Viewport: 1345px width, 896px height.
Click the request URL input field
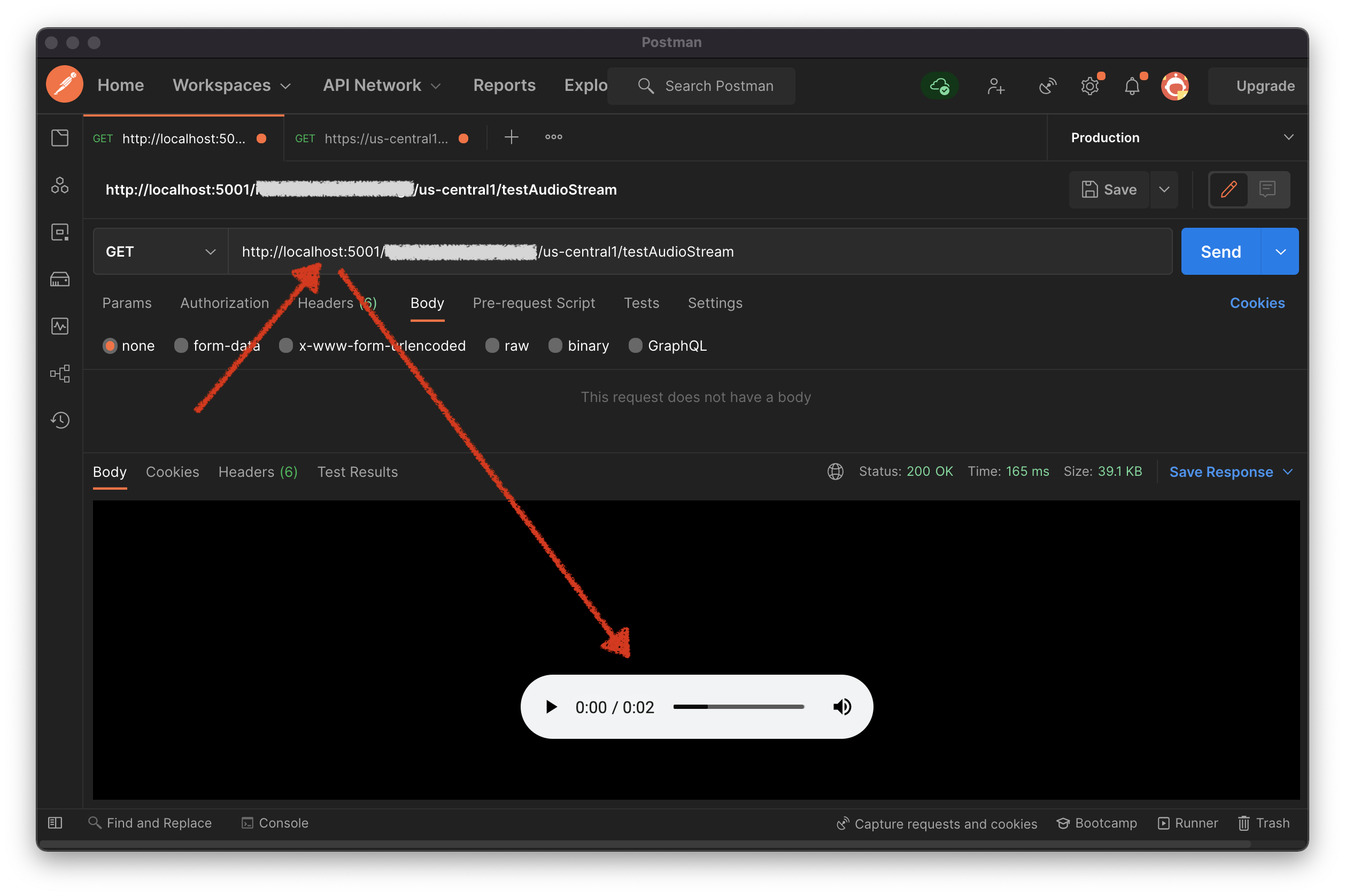coord(700,251)
